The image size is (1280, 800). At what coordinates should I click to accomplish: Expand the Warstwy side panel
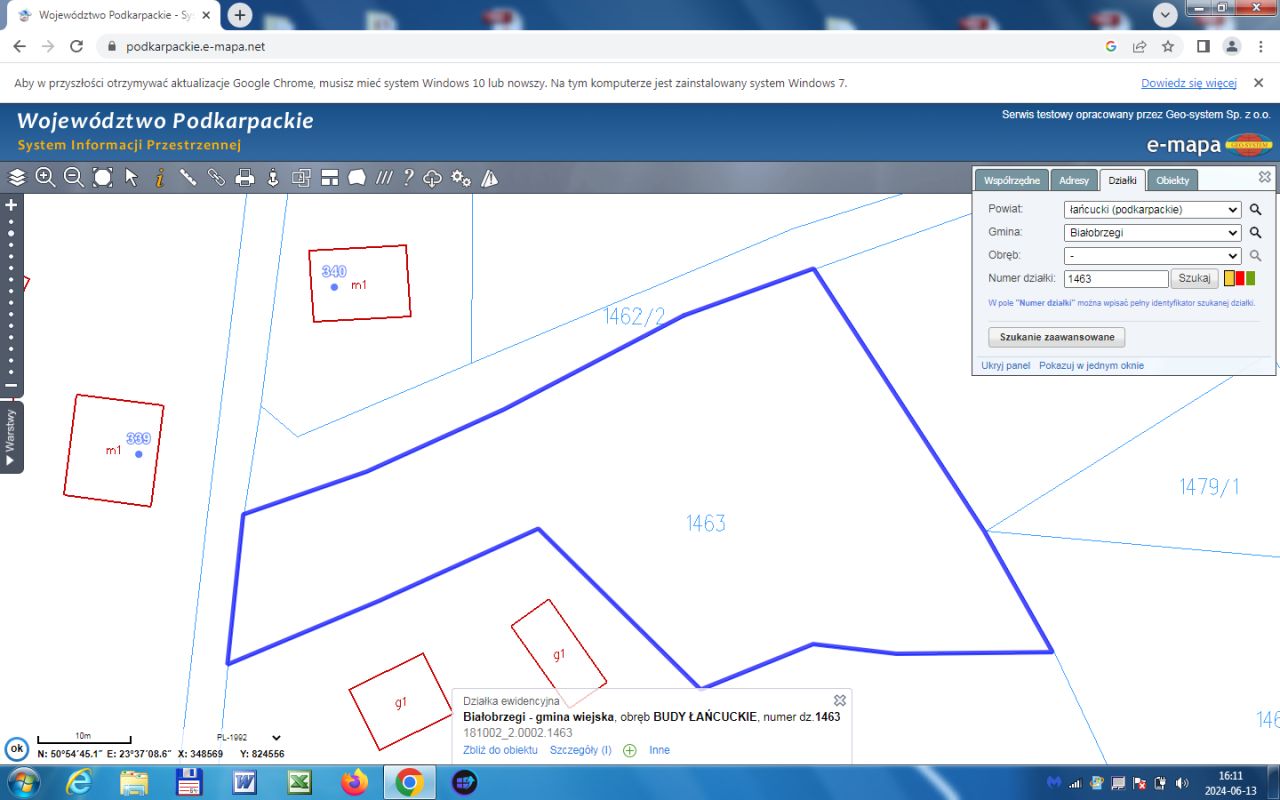click(x=11, y=436)
